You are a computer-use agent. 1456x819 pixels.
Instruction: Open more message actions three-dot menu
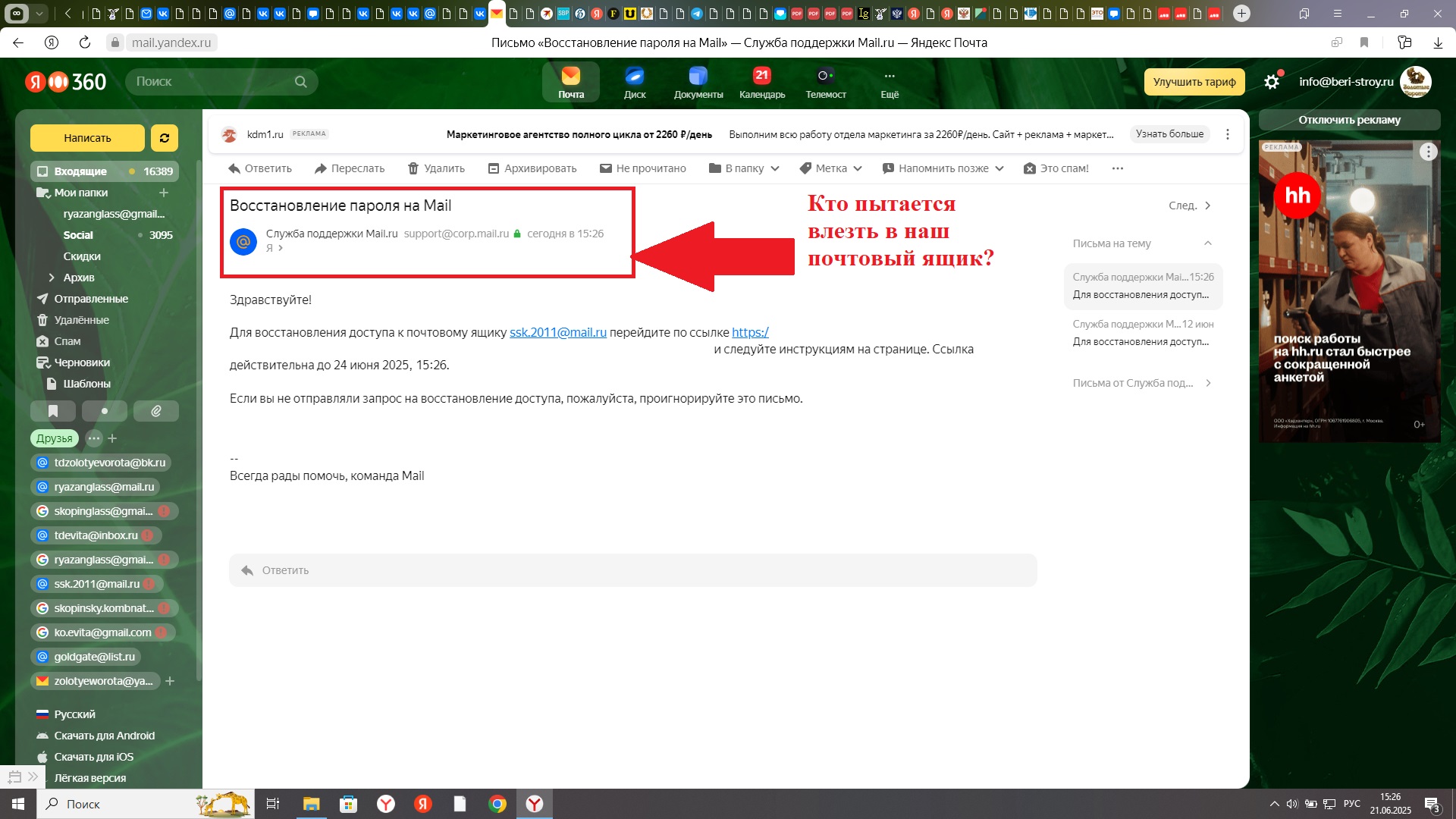[x=1118, y=168]
